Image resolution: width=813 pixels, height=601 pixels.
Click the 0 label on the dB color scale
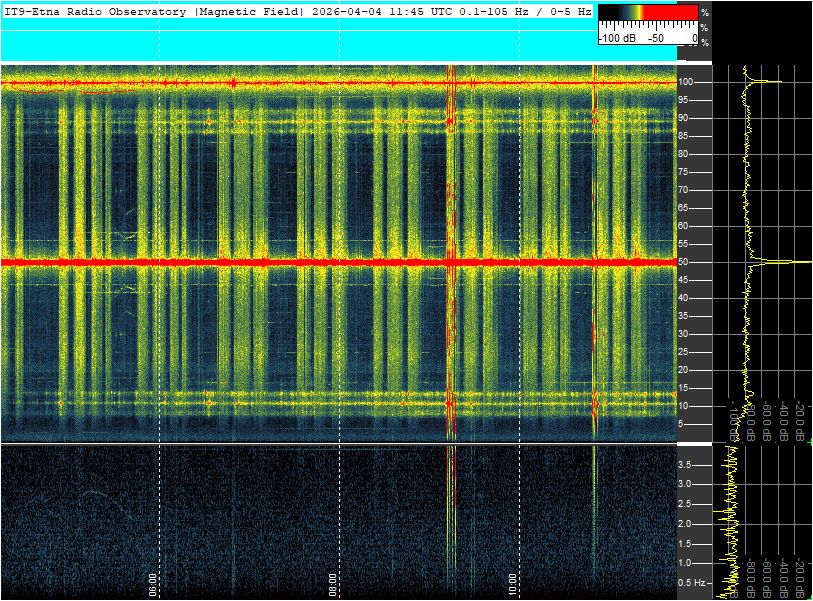[694, 38]
